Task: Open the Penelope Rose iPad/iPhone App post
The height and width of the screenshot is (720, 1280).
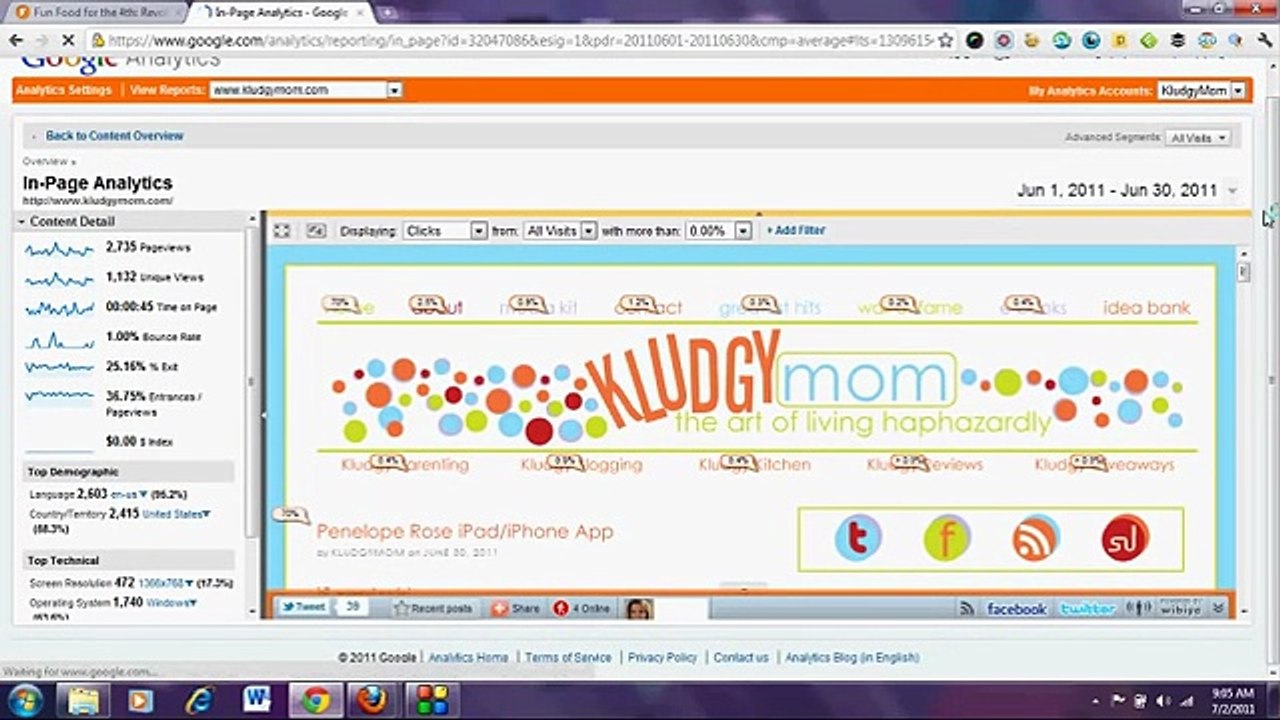Action: coord(465,531)
